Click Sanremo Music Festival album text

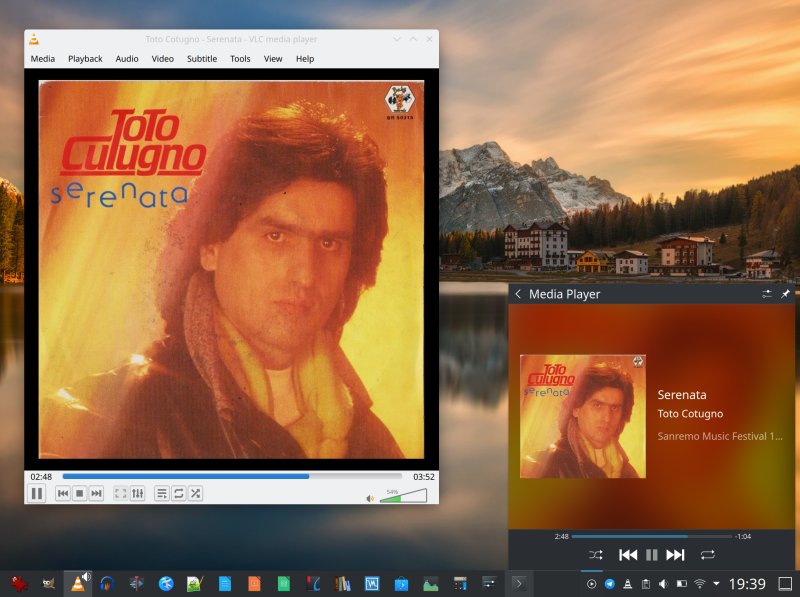[x=719, y=436]
